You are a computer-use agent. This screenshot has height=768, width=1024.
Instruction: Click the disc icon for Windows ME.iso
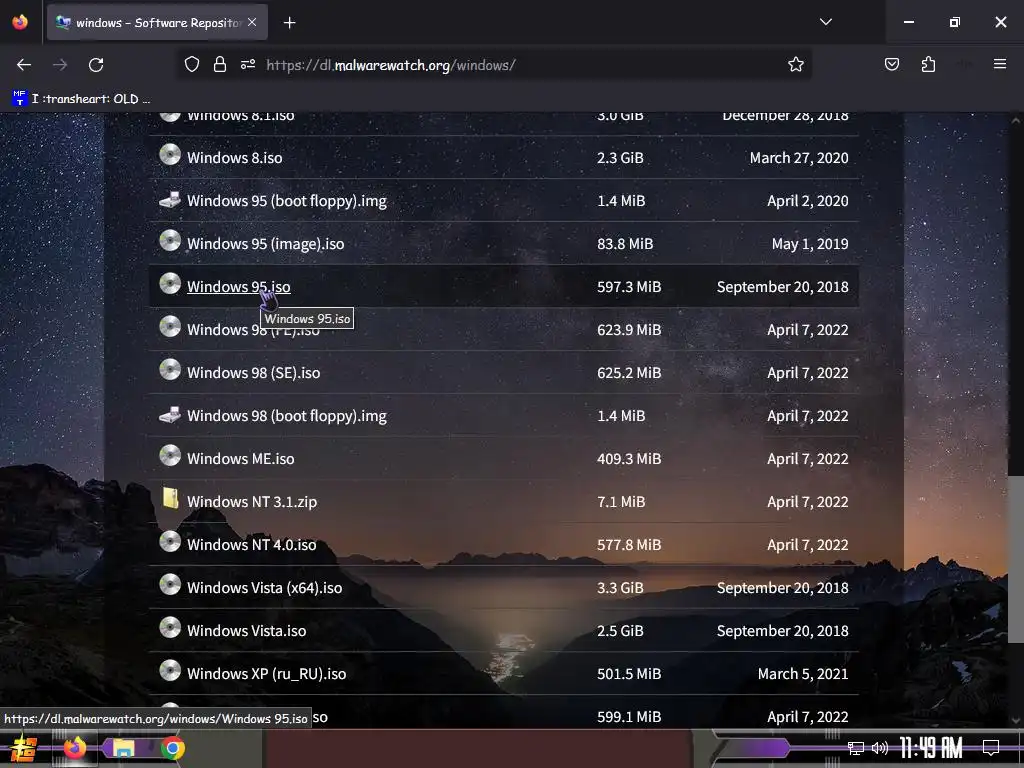pos(170,456)
